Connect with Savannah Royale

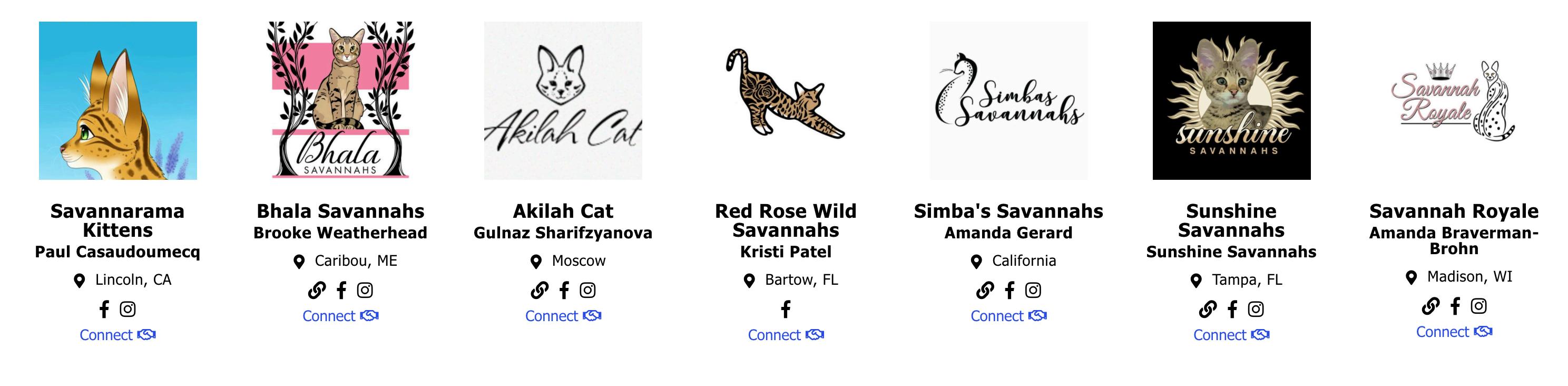point(1454,332)
